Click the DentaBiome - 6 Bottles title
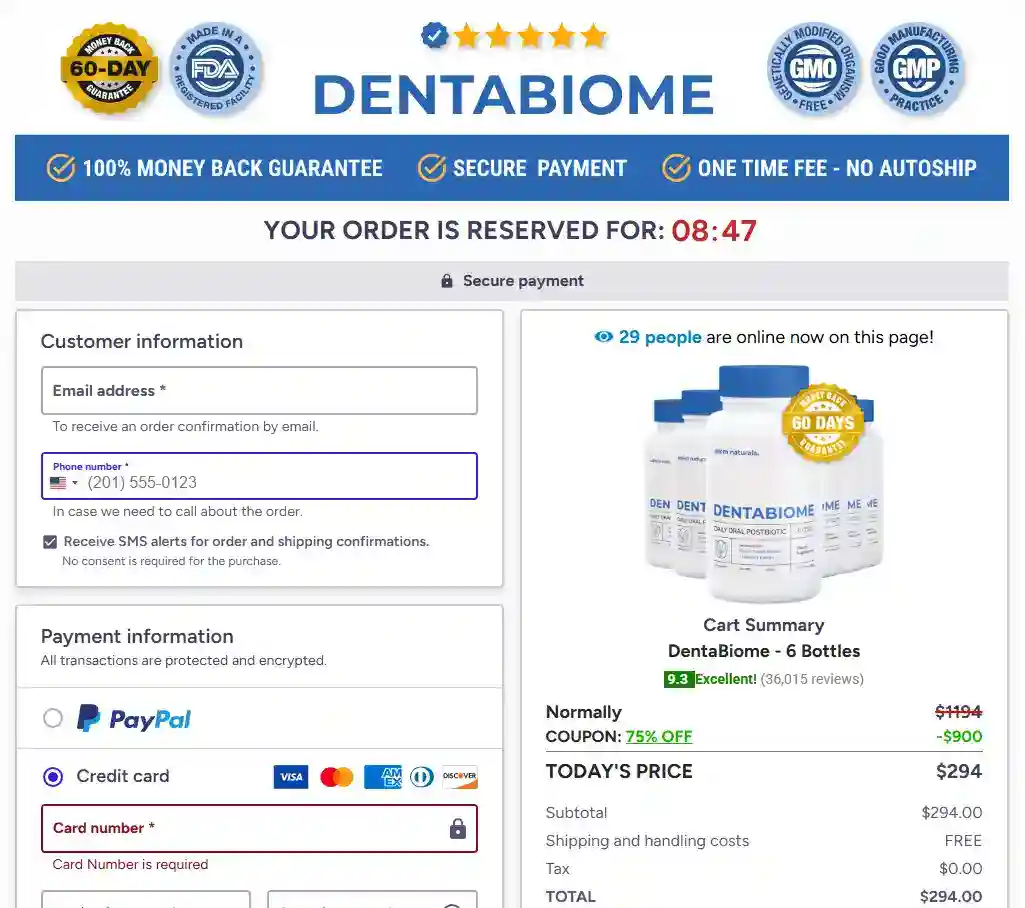The height and width of the screenshot is (908, 1025). tap(764, 651)
